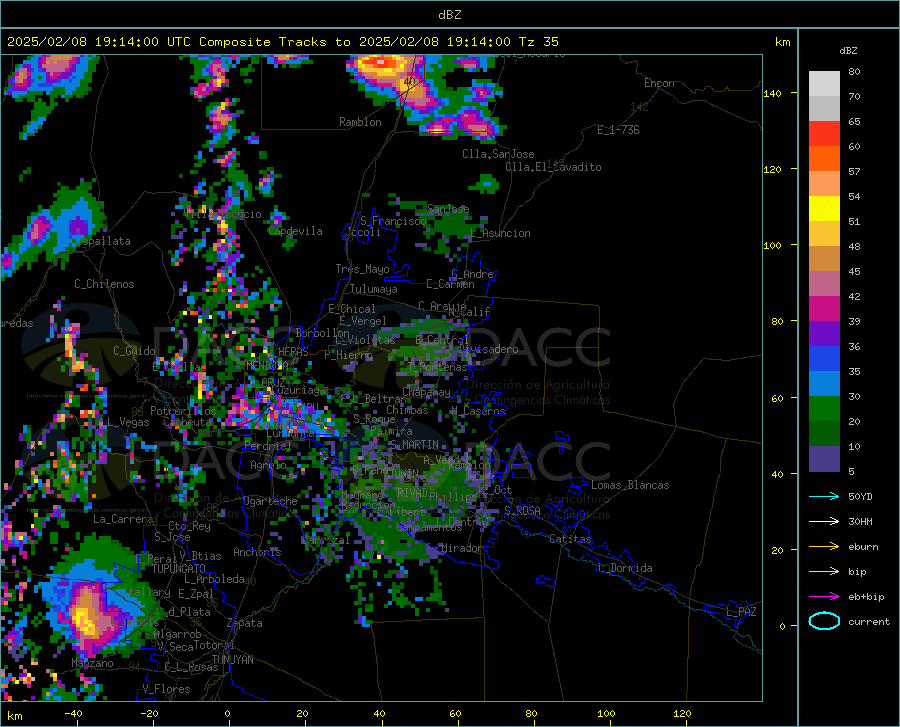Click the Clla.El_Cavadito place label
The width and height of the screenshot is (900, 727).
(x=553, y=168)
